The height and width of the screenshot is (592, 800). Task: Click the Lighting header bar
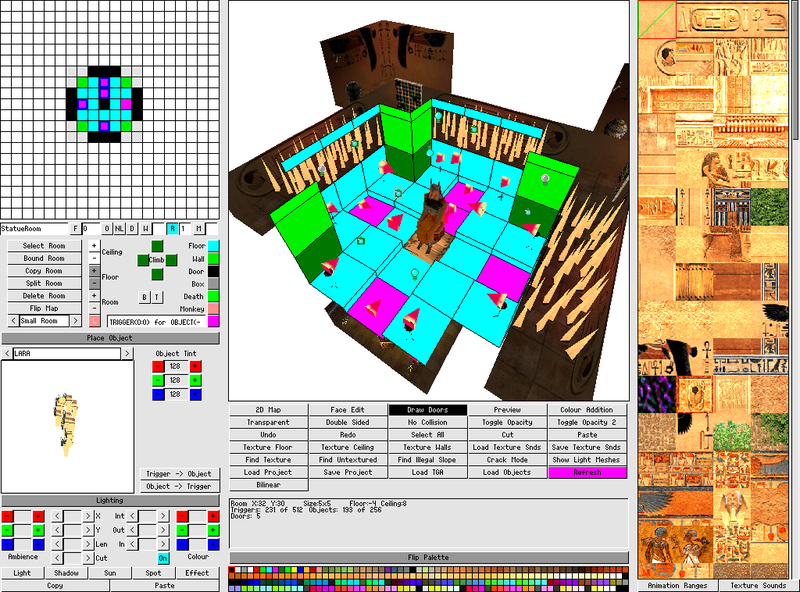110,500
